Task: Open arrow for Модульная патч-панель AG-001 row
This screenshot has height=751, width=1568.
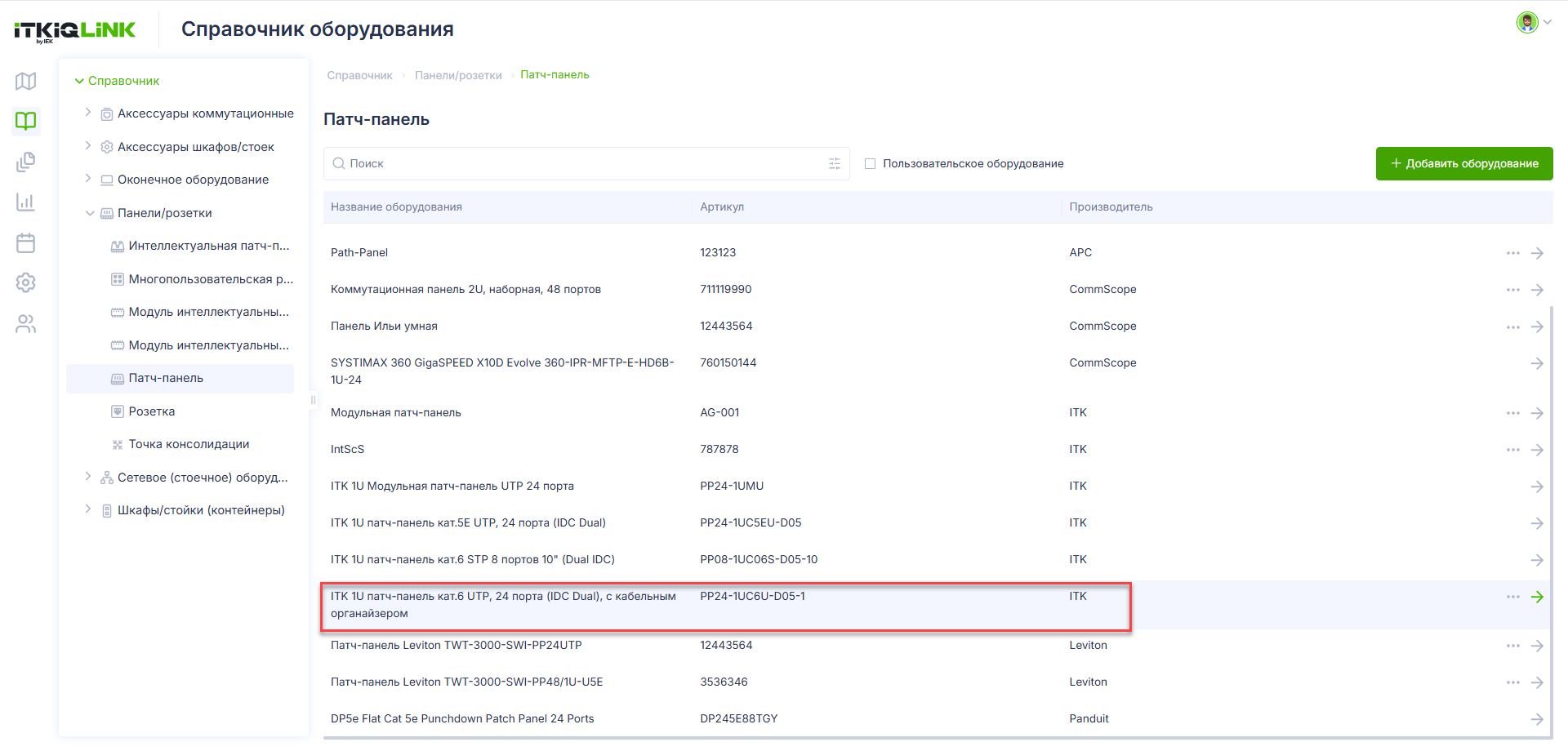Action: (1537, 413)
